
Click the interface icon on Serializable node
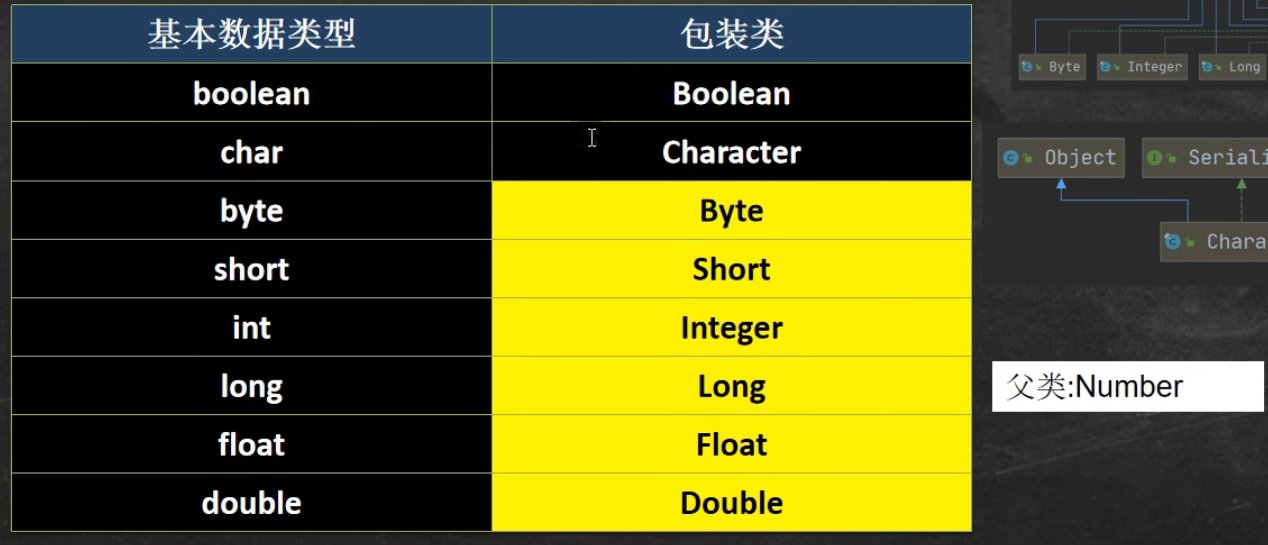coord(1155,158)
